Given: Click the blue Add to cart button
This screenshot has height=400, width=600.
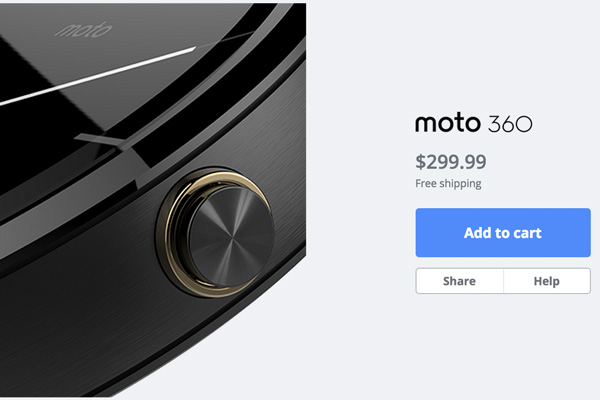Looking at the screenshot, I should pos(503,232).
